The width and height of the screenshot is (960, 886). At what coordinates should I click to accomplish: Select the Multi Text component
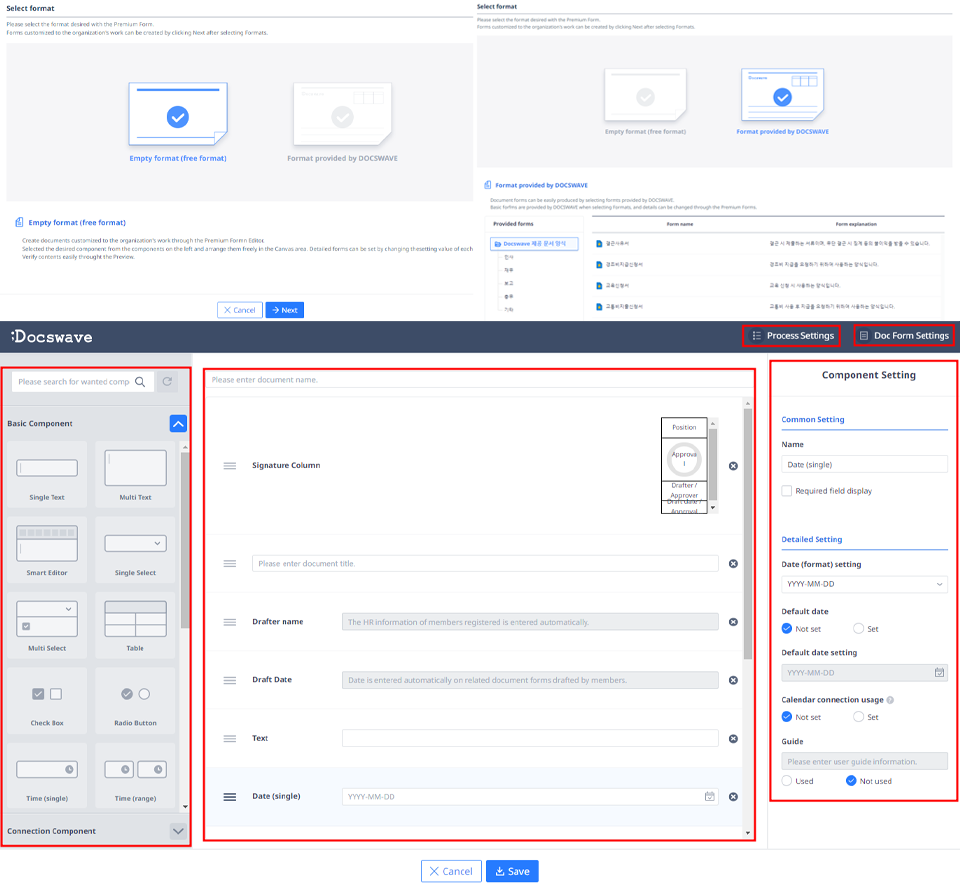click(x=135, y=475)
